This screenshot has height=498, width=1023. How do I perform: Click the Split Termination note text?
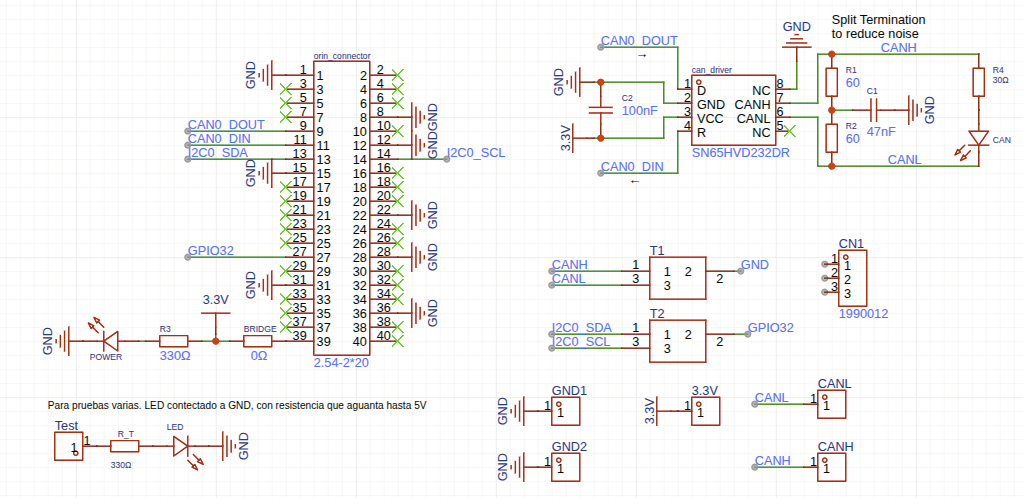pos(879,27)
